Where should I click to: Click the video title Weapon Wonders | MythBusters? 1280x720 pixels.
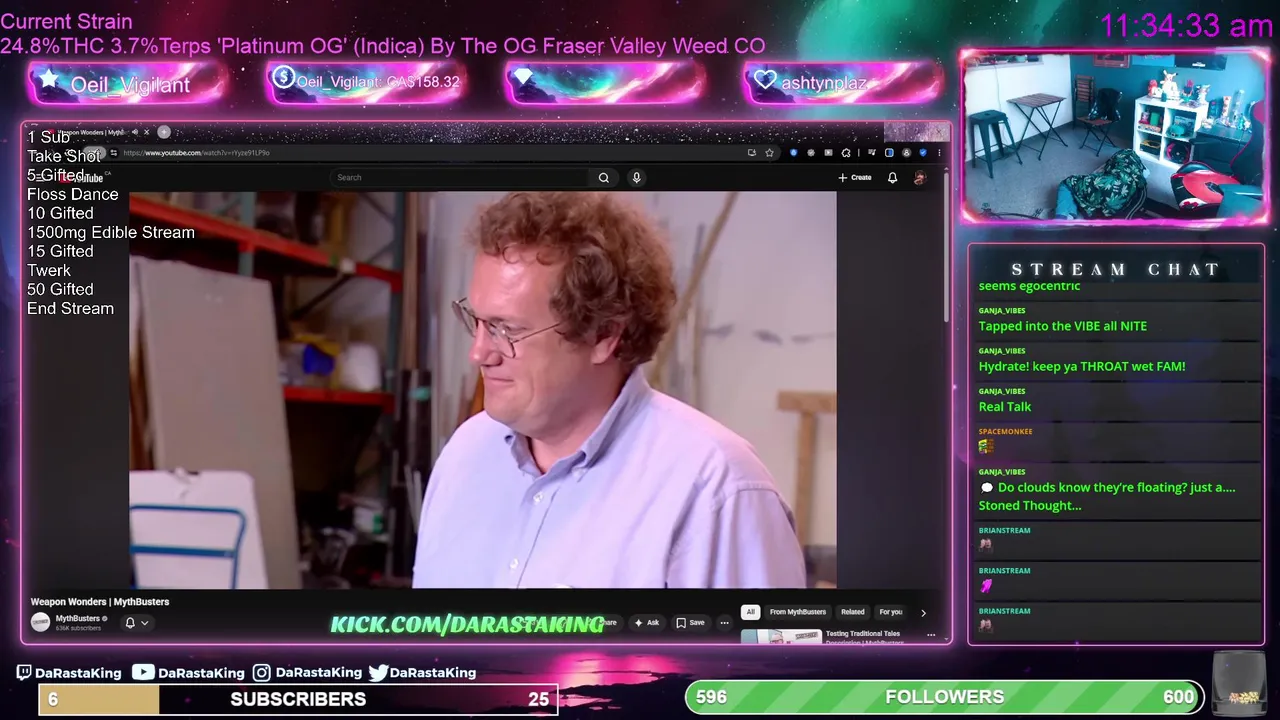(x=100, y=602)
